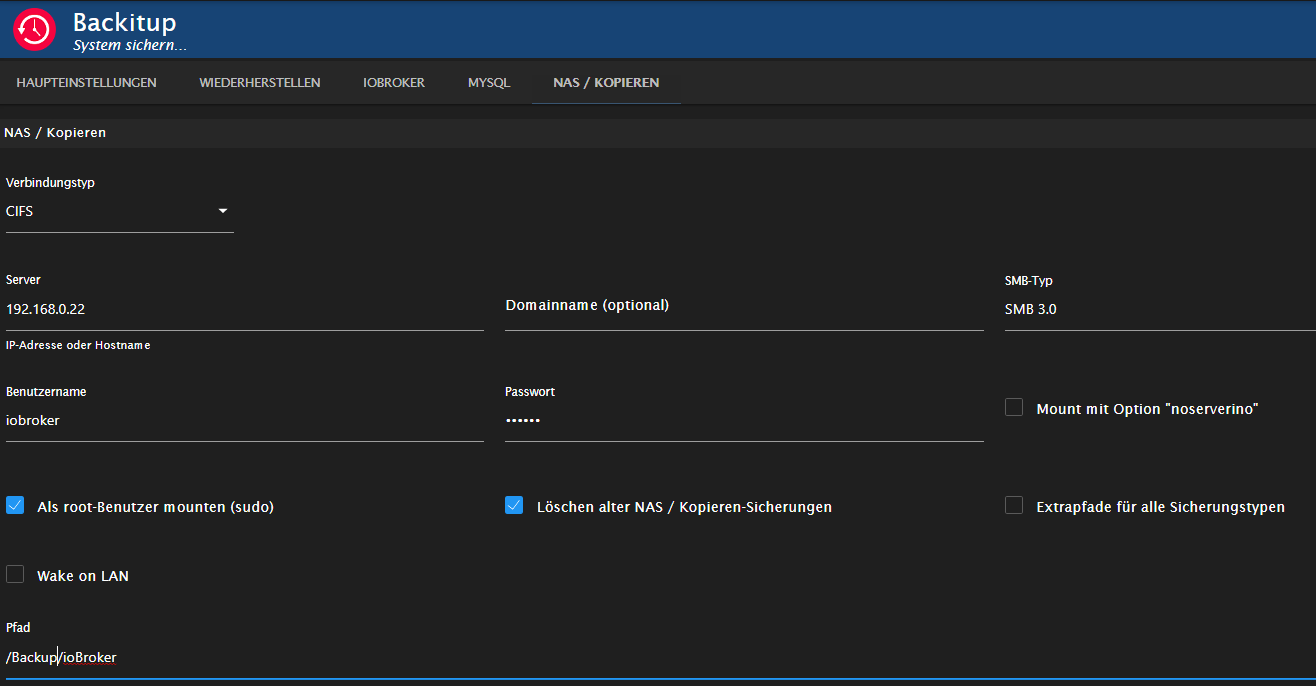This screenshot has width=1316, height=686.
Task: Click the "NAS / Kopieren" section heading
Action: point(55,132)
